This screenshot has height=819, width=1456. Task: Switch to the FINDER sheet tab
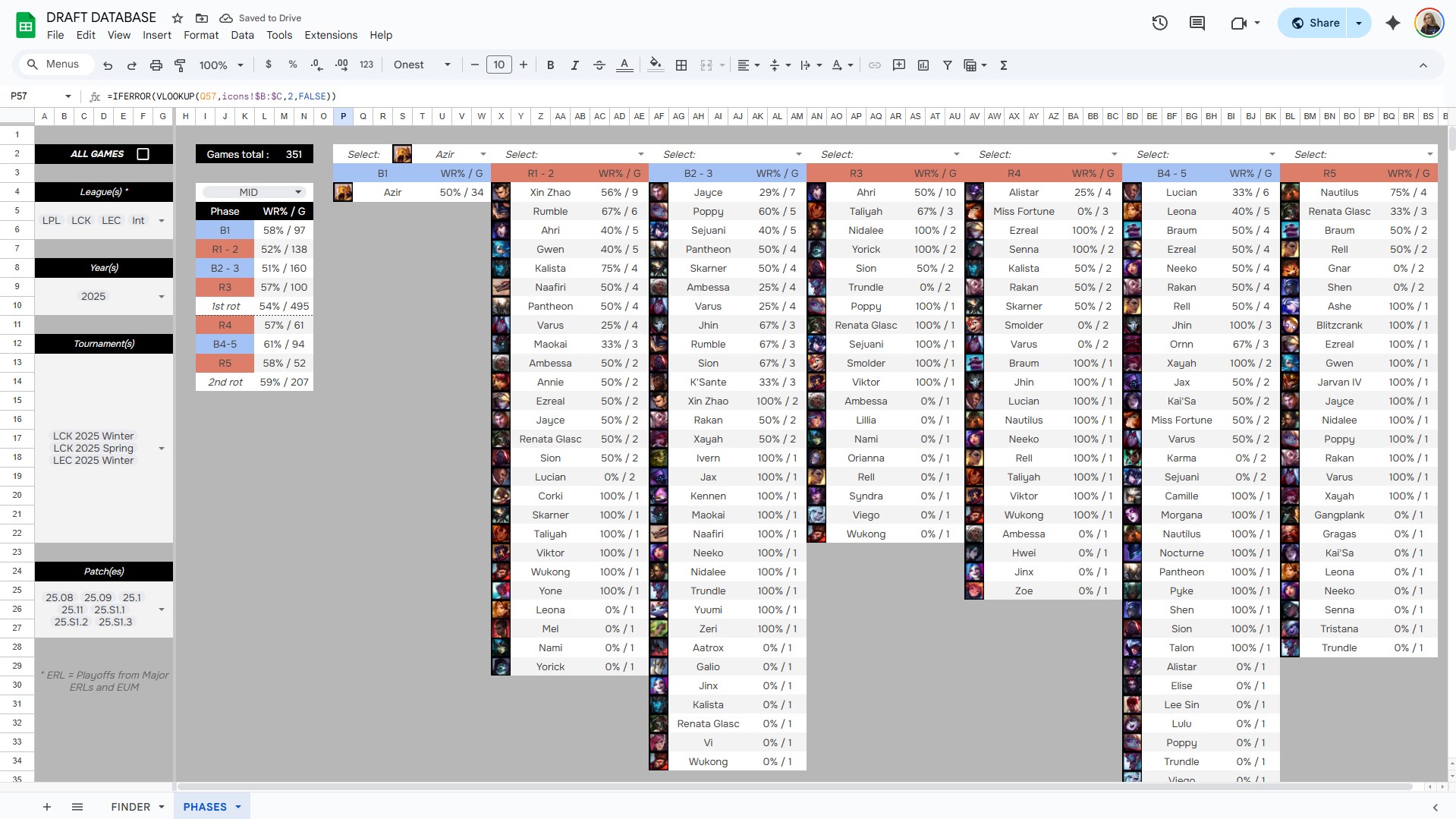(x=131, y=807)
